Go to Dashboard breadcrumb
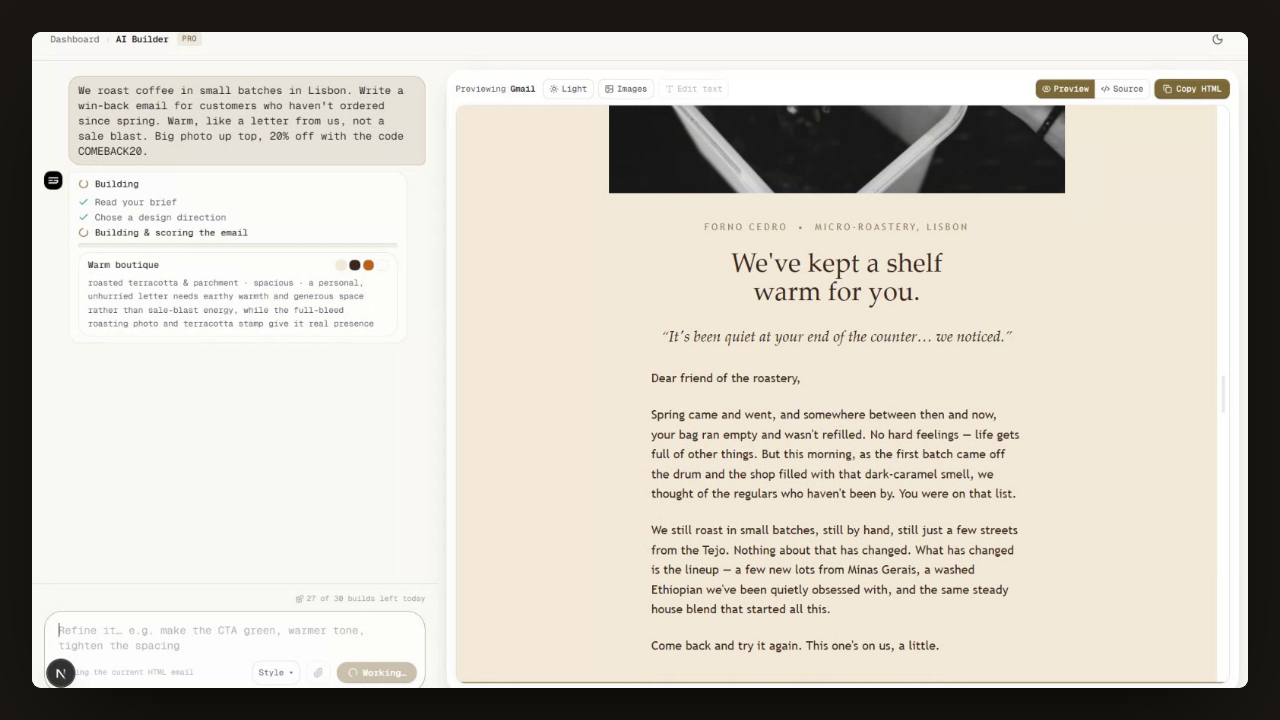The height and width of the screenshot is (720, 1280). [x=75, y=39]
